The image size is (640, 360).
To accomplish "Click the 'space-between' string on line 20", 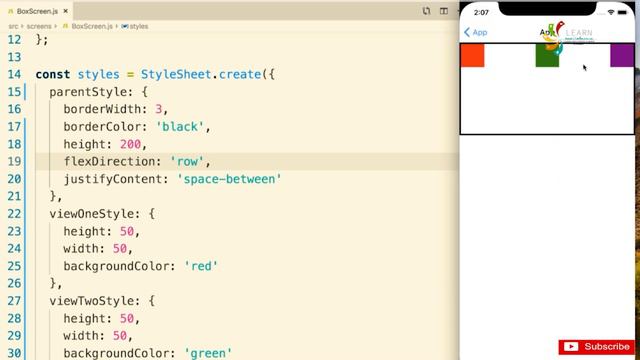I will (229, 179).
